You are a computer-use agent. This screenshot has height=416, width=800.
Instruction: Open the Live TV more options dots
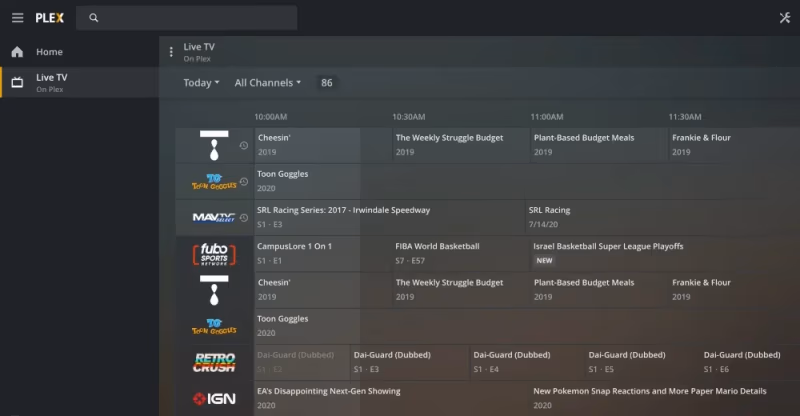pyautogui.click(x=171, y=52)
